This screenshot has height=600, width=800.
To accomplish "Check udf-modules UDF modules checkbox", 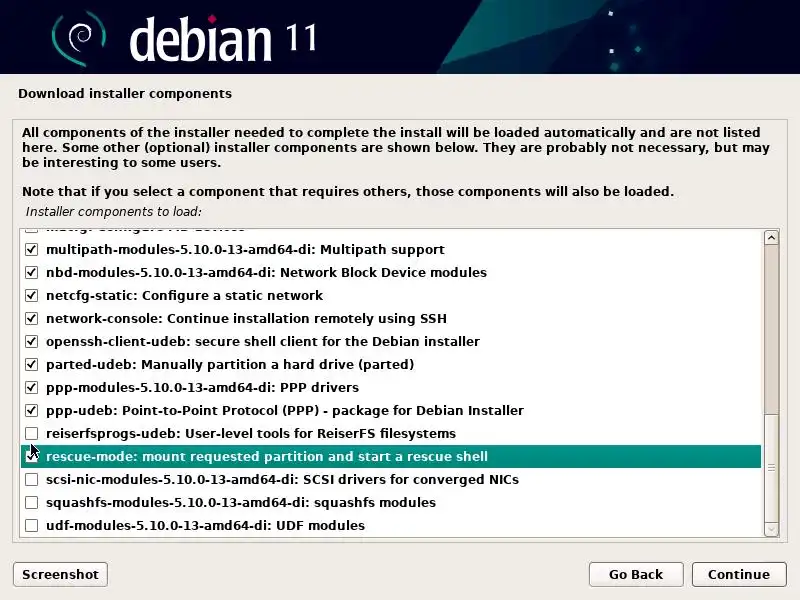I will [32, 526].
